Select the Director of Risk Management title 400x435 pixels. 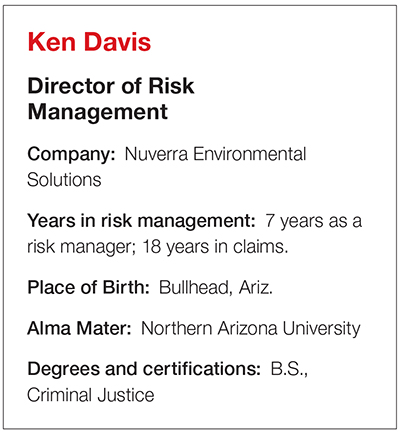(111, 99)
